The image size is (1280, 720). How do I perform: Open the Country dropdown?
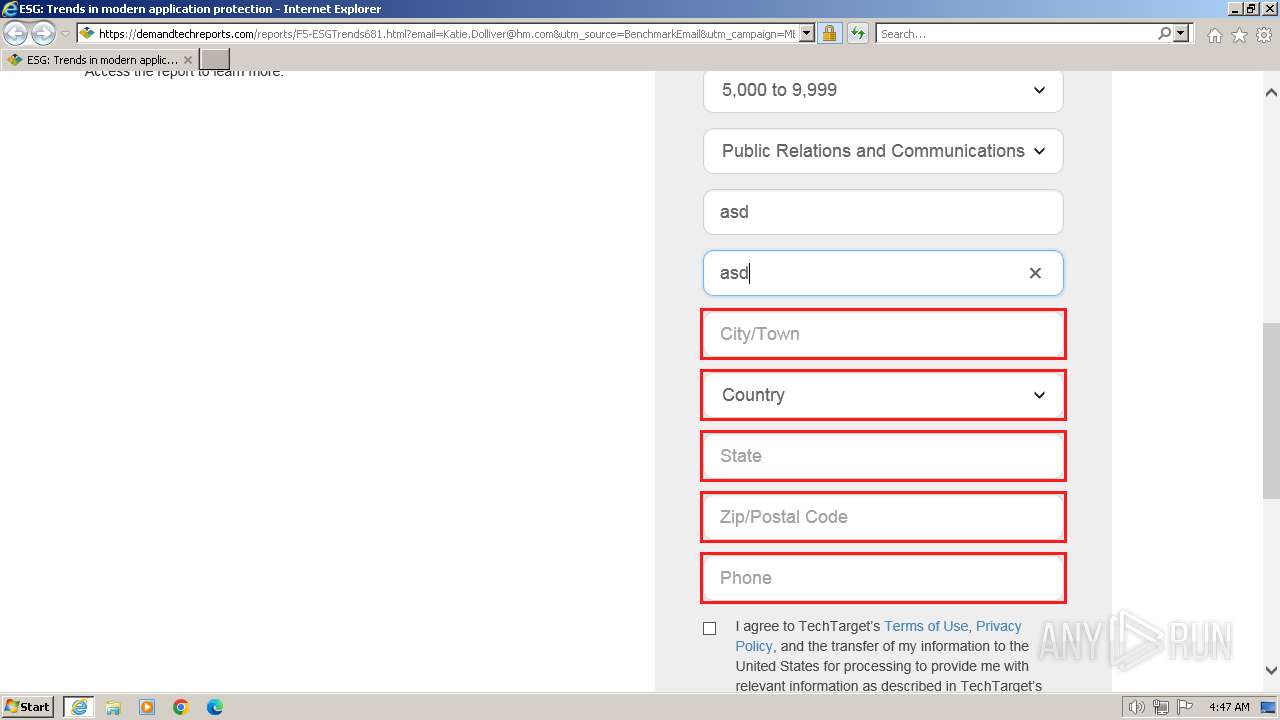tap(883, 395)
